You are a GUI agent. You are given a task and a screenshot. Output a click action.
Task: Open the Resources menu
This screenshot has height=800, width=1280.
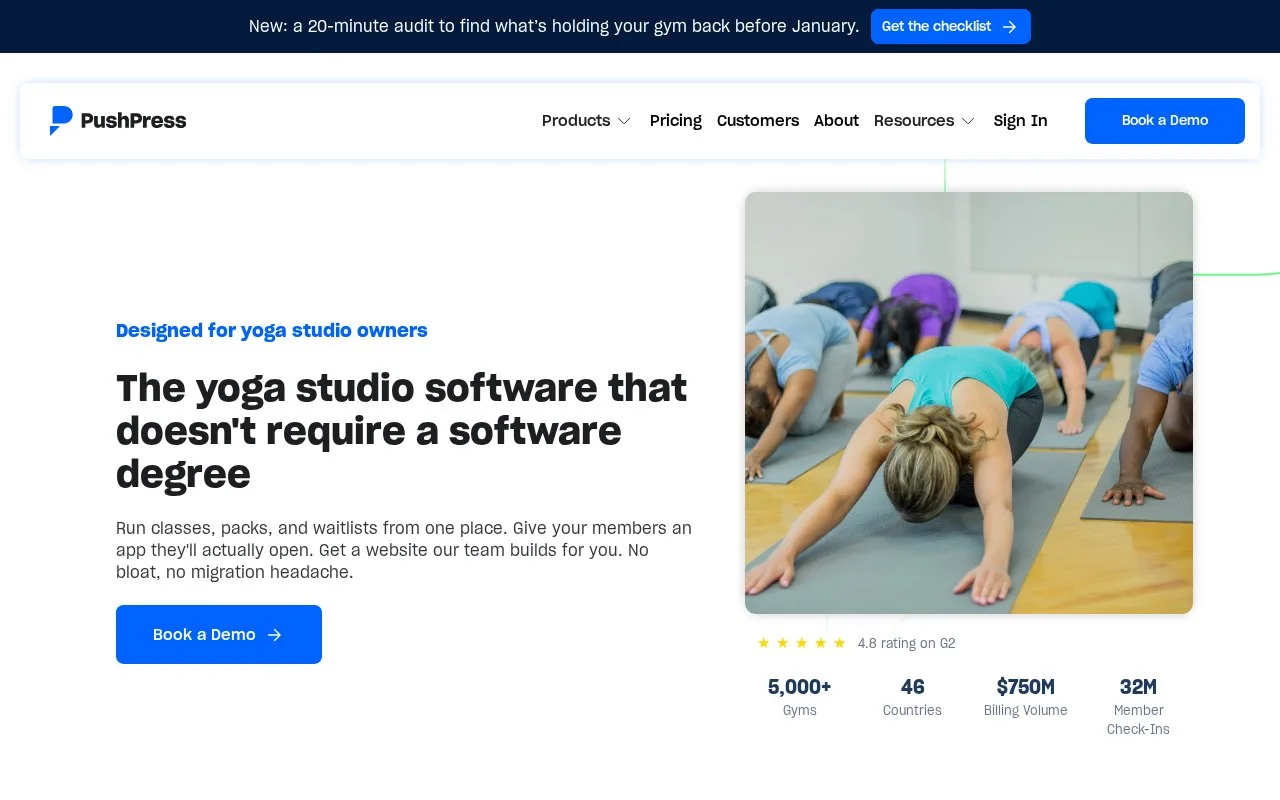click(924, 121)
